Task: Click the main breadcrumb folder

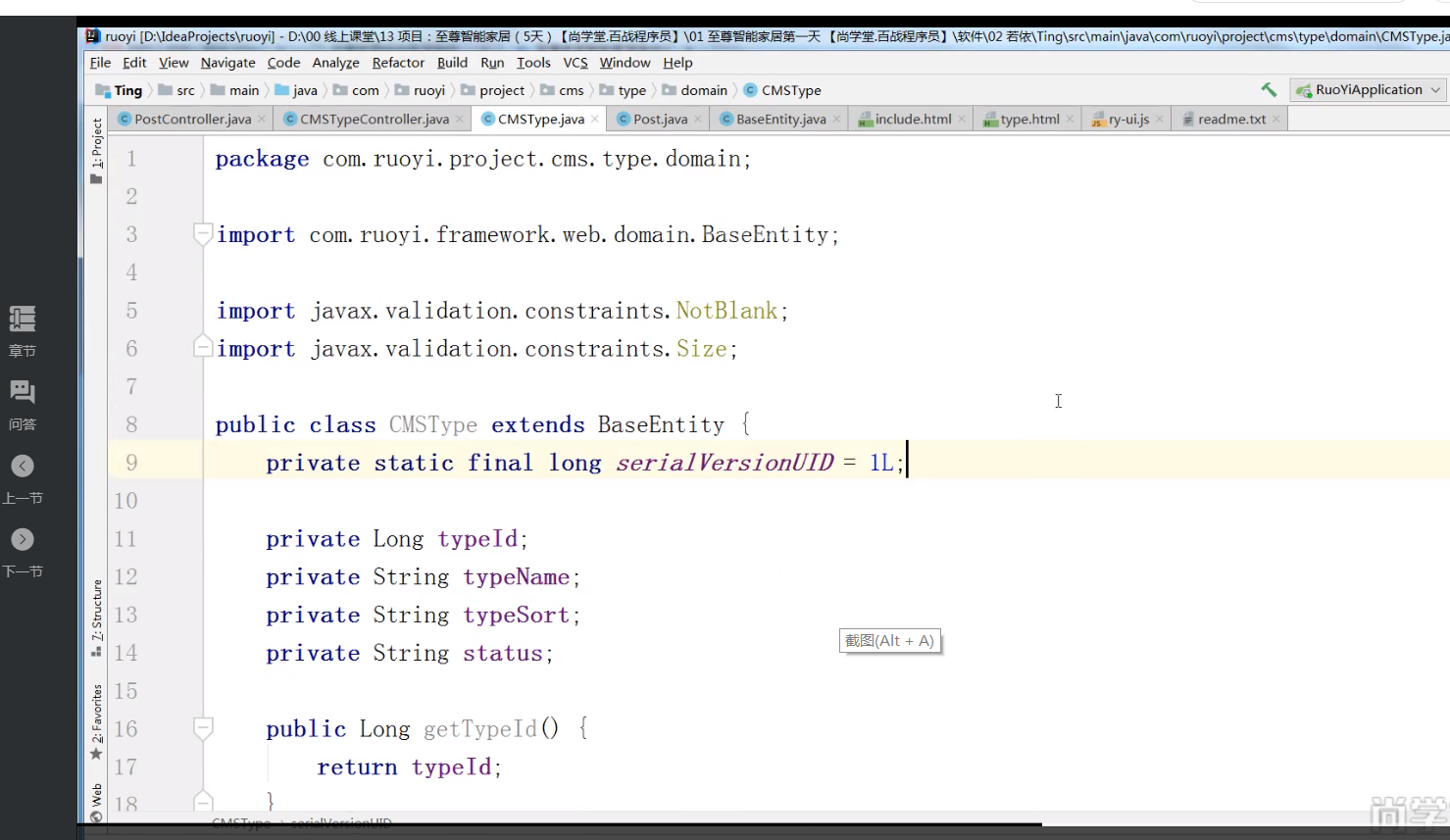Action: [x=235, y=90]
